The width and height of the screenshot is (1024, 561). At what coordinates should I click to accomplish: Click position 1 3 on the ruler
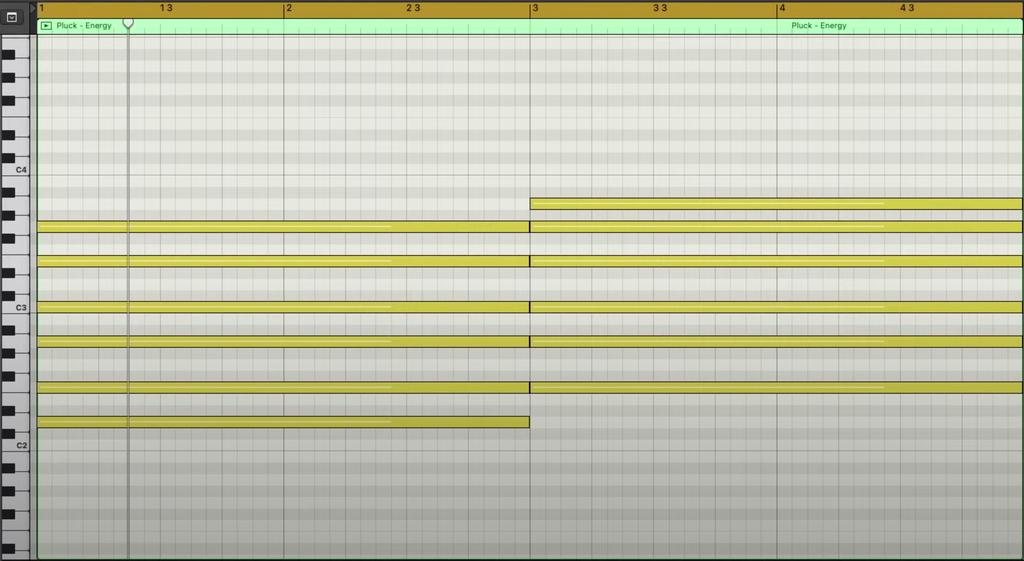166,8
